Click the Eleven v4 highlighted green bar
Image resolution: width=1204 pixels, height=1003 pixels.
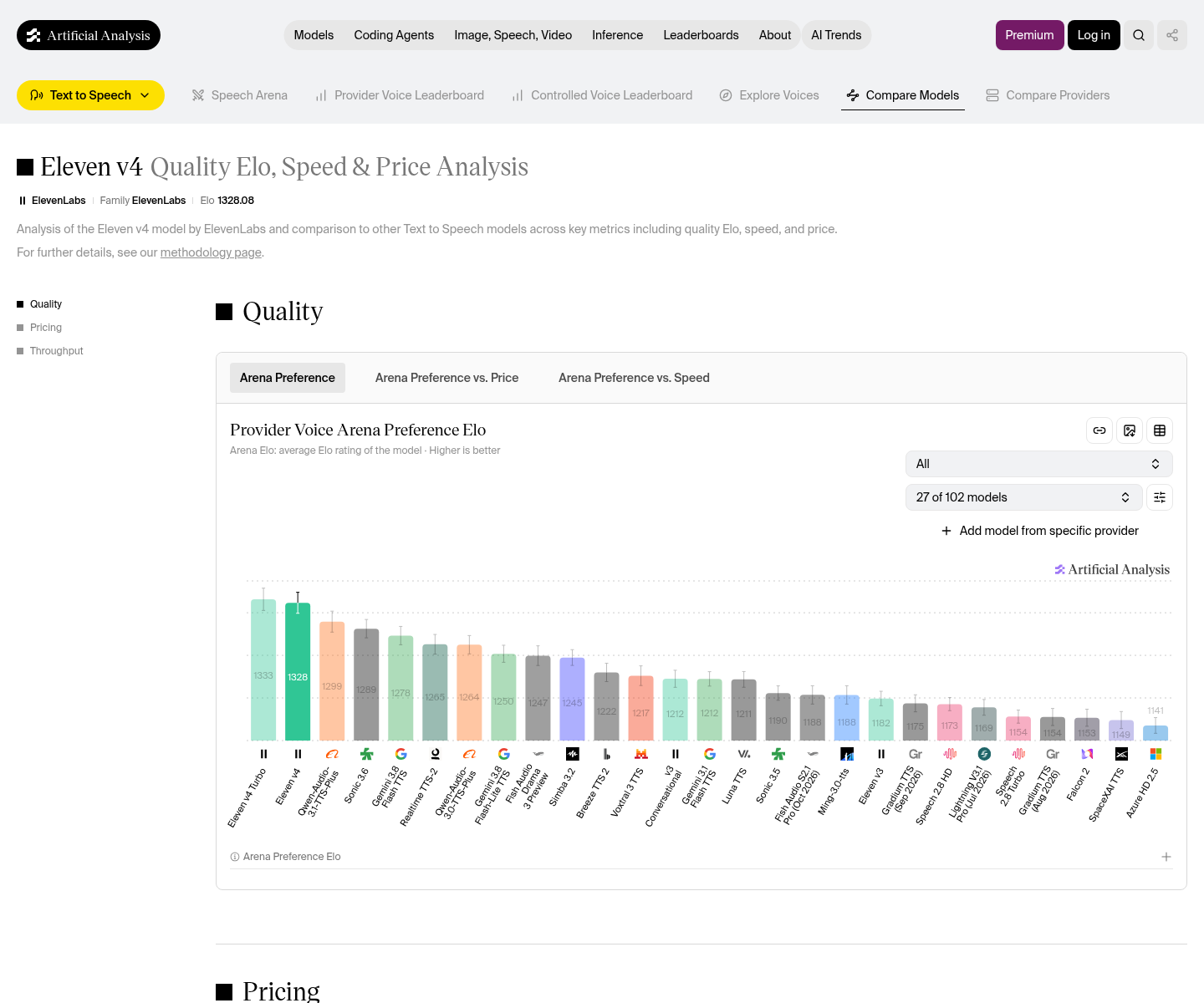coord(298,671)
